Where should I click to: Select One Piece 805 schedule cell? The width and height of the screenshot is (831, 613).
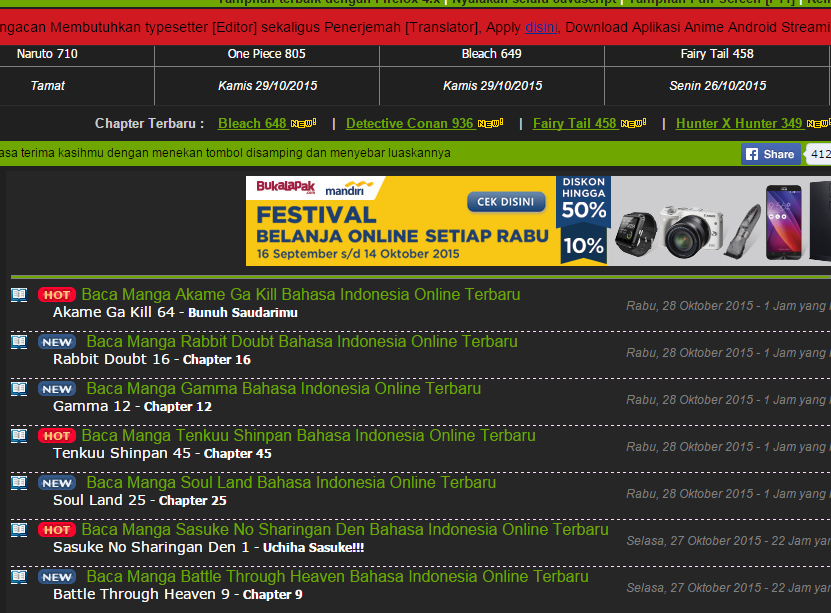coord(267,54)
